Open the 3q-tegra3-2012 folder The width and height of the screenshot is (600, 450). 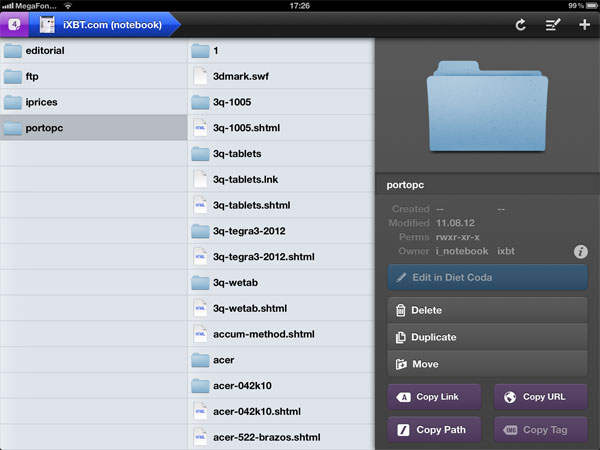click(x=281, y=231)
